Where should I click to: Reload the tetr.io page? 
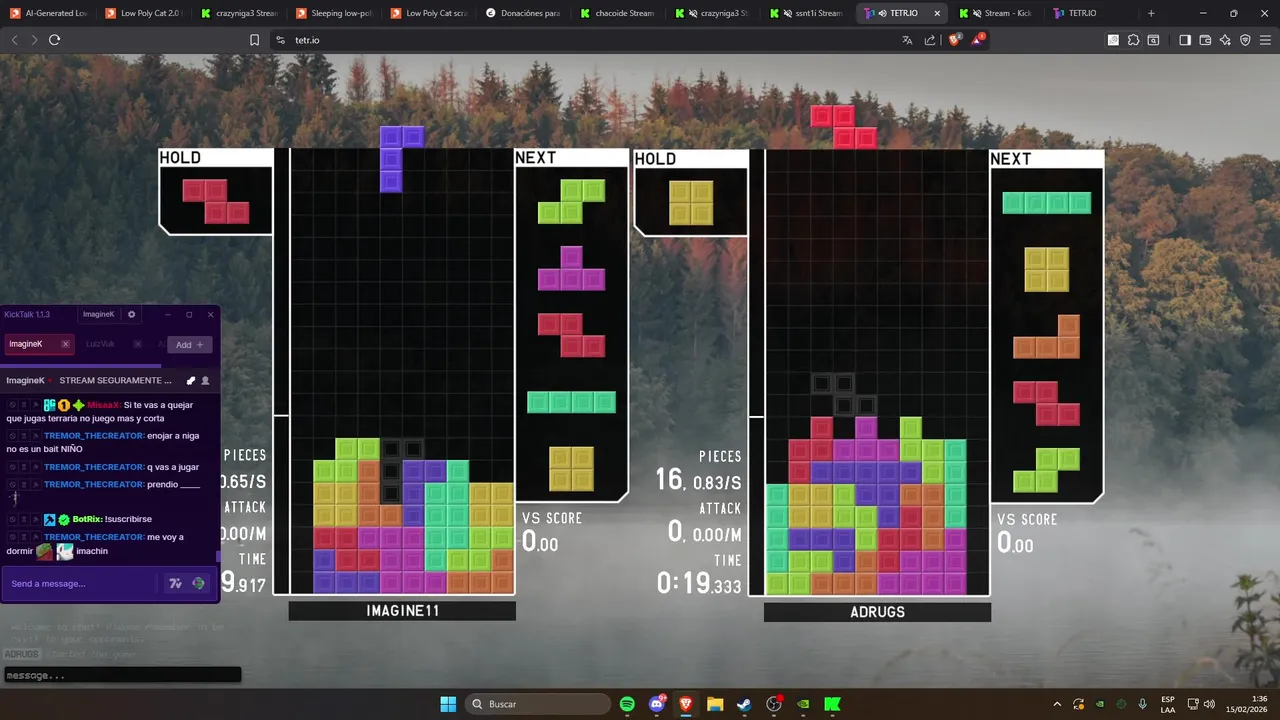pos(55,40)
